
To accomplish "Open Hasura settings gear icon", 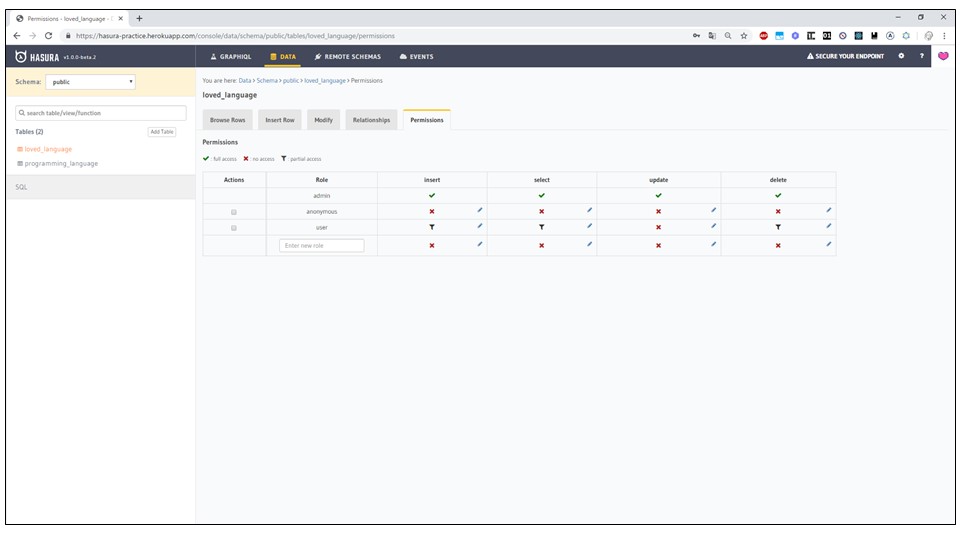I will tap(901, 56).
